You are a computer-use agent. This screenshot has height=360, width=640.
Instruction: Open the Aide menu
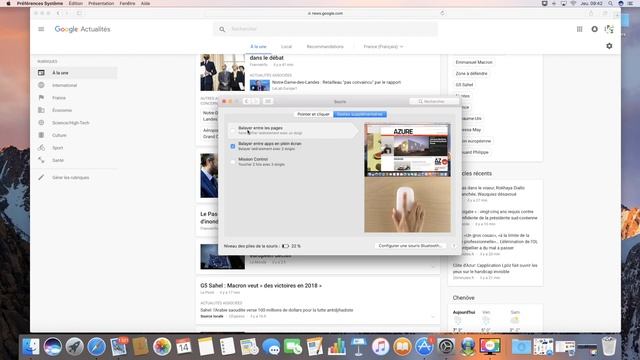(145, 3)
